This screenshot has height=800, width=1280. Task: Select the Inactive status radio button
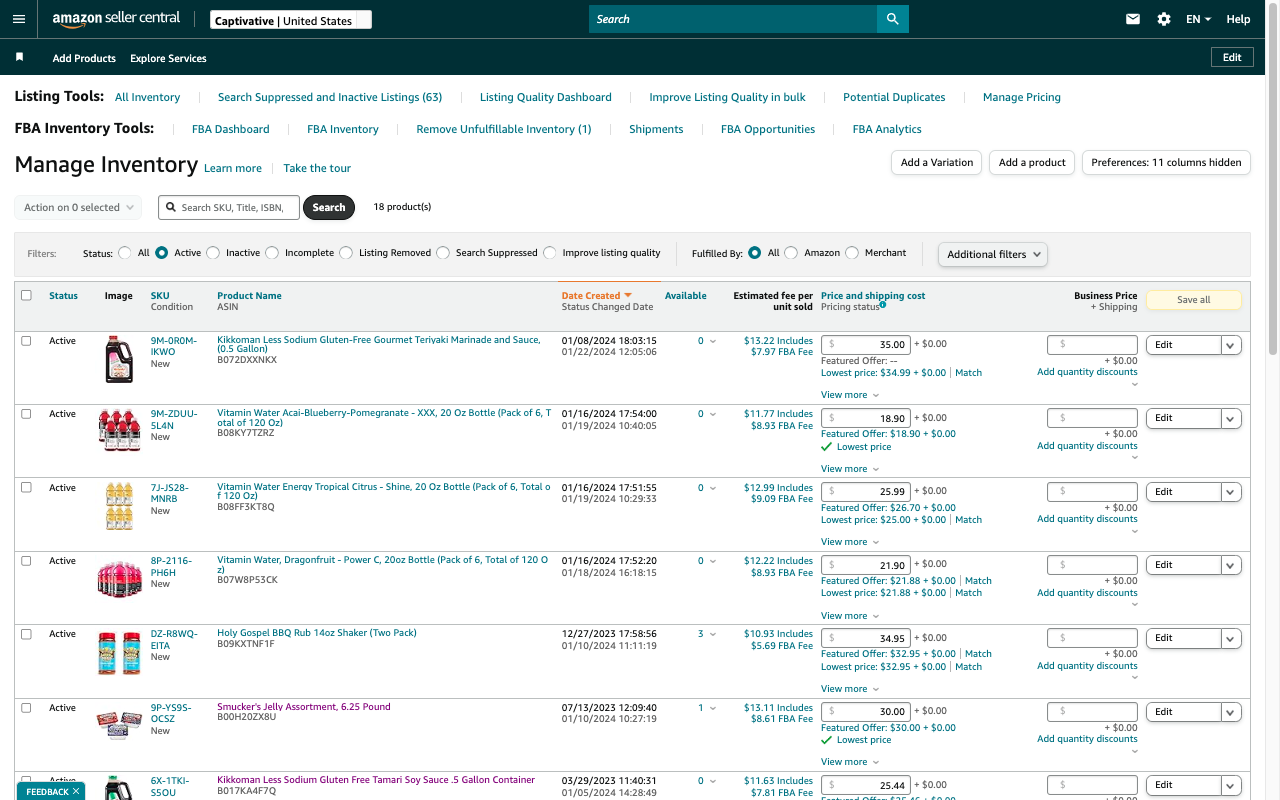click(x=213, y=253)
